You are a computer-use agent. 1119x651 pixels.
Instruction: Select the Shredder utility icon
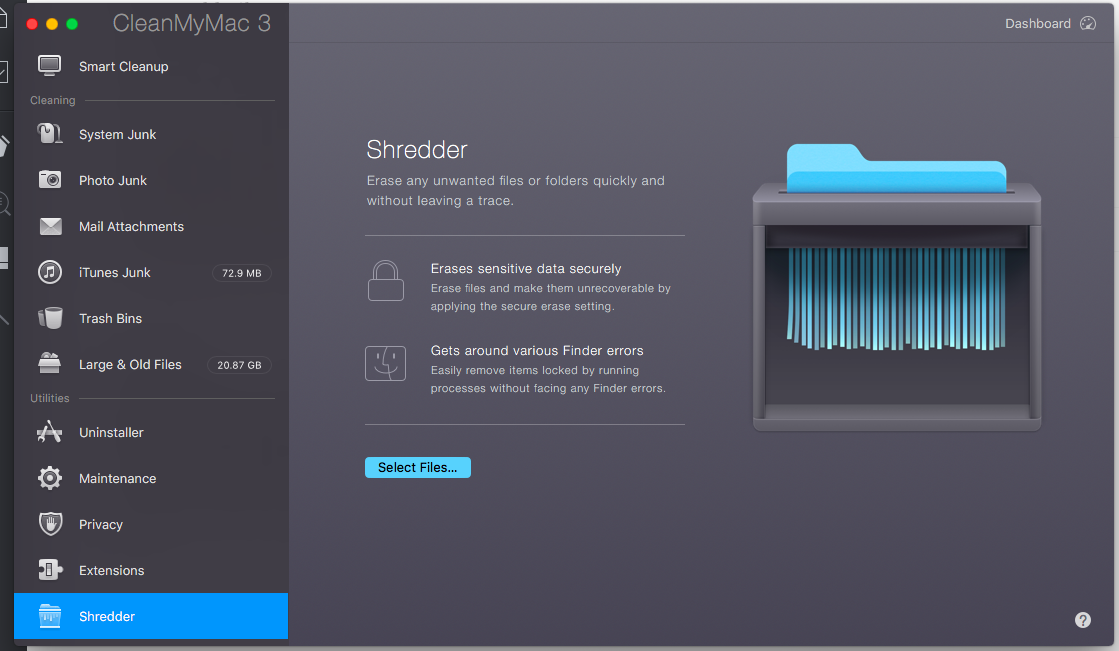(50, 616)
